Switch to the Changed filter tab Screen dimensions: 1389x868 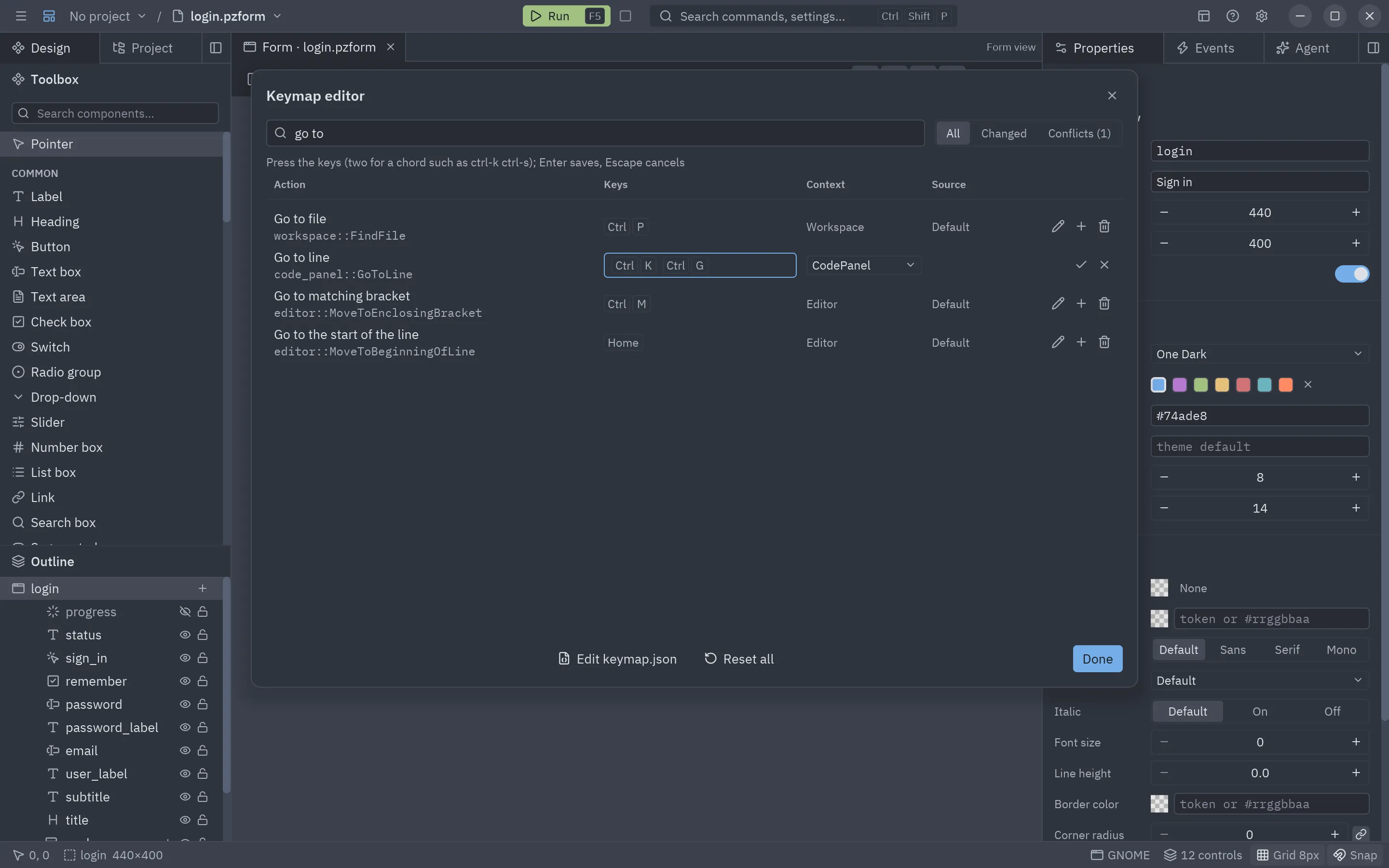(1003, 133)
